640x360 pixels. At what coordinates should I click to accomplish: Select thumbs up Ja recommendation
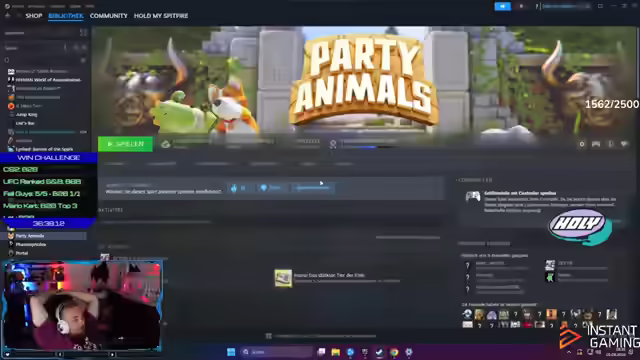(239, 188)
